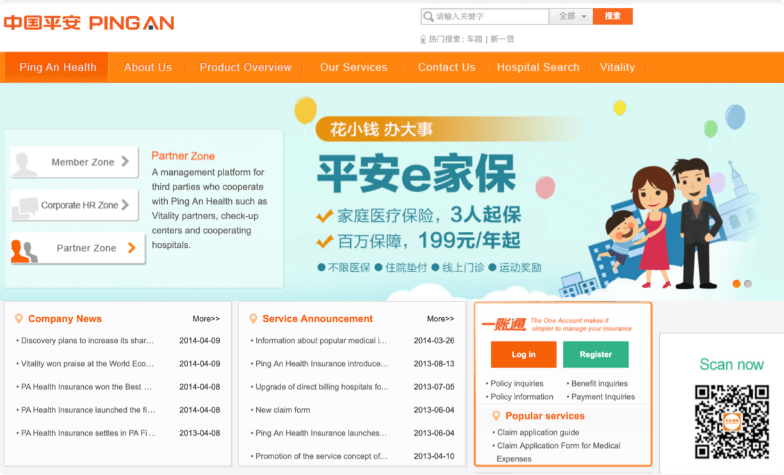
Task: Switch to the gray second carousel dot
Action: (x=748, y=284)
